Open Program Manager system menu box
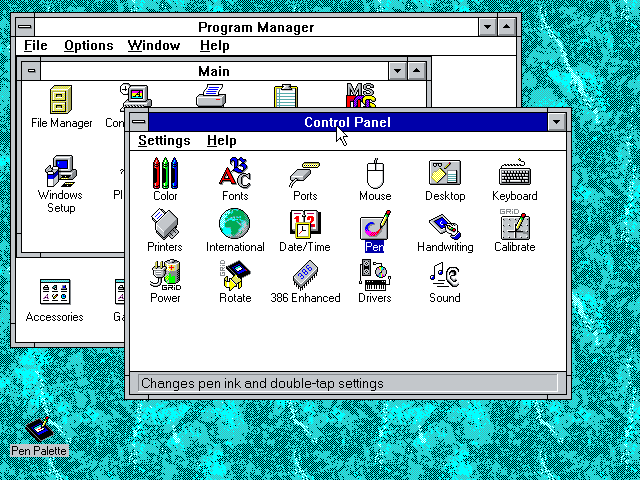The width and height of the screenshot is (640, 480). pyautogui.click(x=25, y=27)
